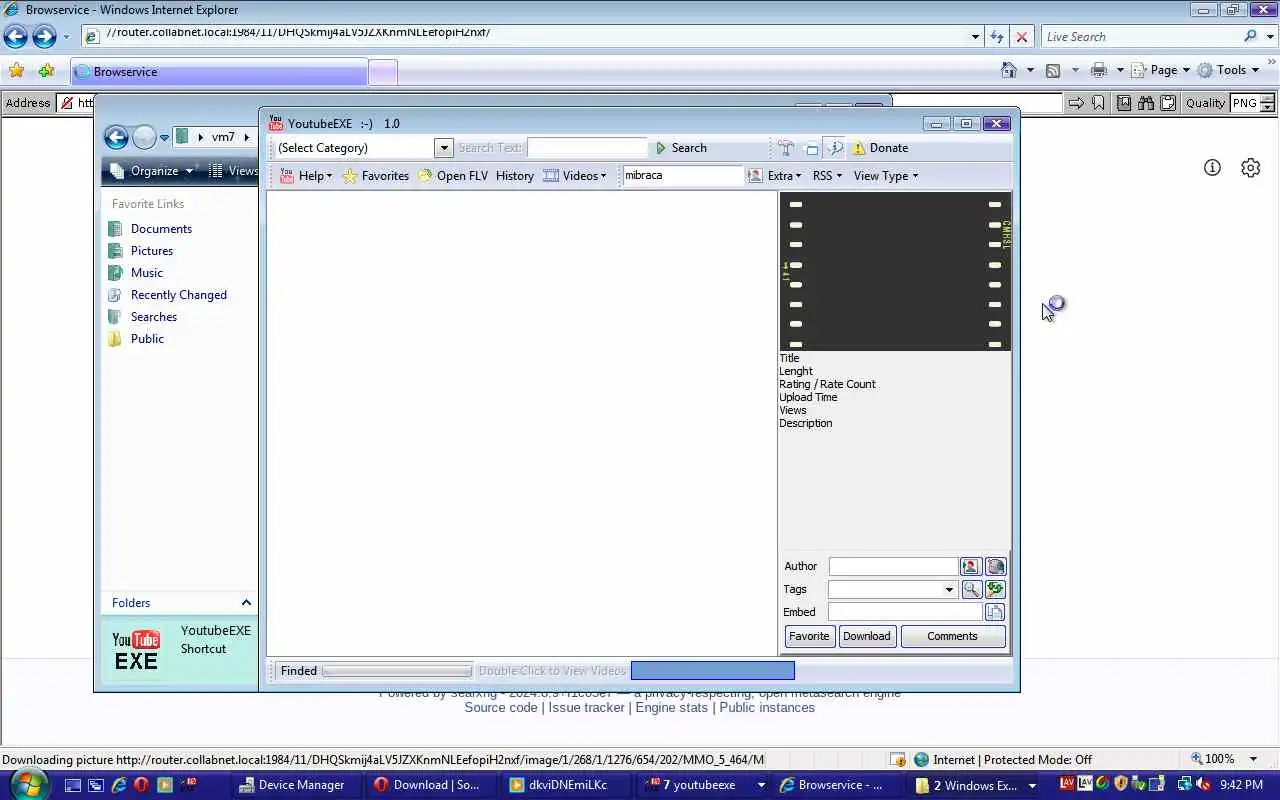
Task: Click the green refresh icon beside Tags
Action: (x=995, y=589)
